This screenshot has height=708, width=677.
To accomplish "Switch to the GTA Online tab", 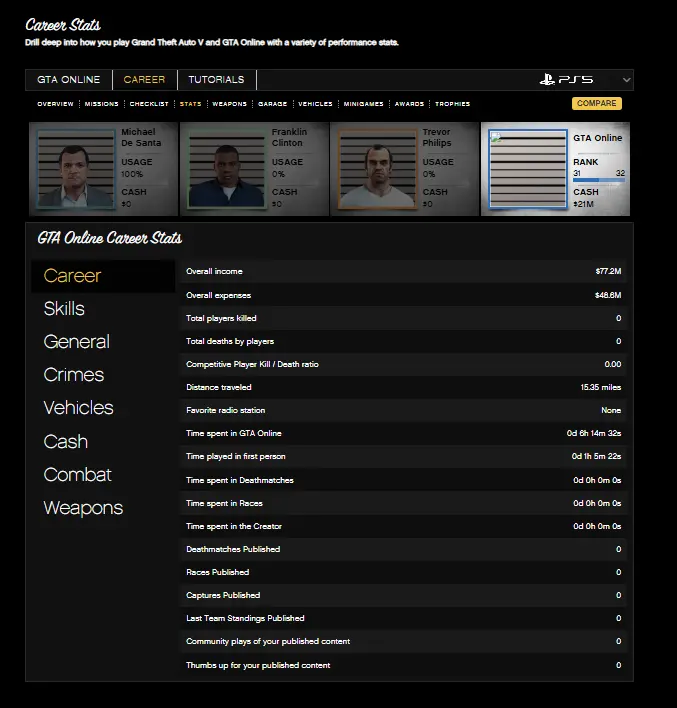I will (x=68, y=80).
